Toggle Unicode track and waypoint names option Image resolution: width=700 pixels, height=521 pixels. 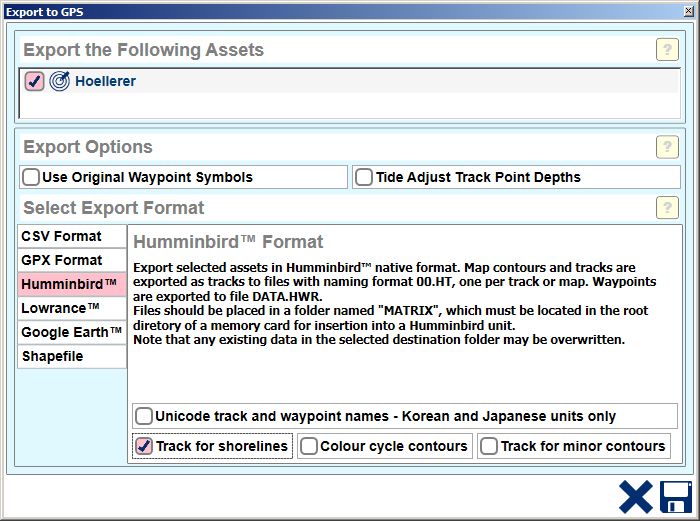coord(145,416)
